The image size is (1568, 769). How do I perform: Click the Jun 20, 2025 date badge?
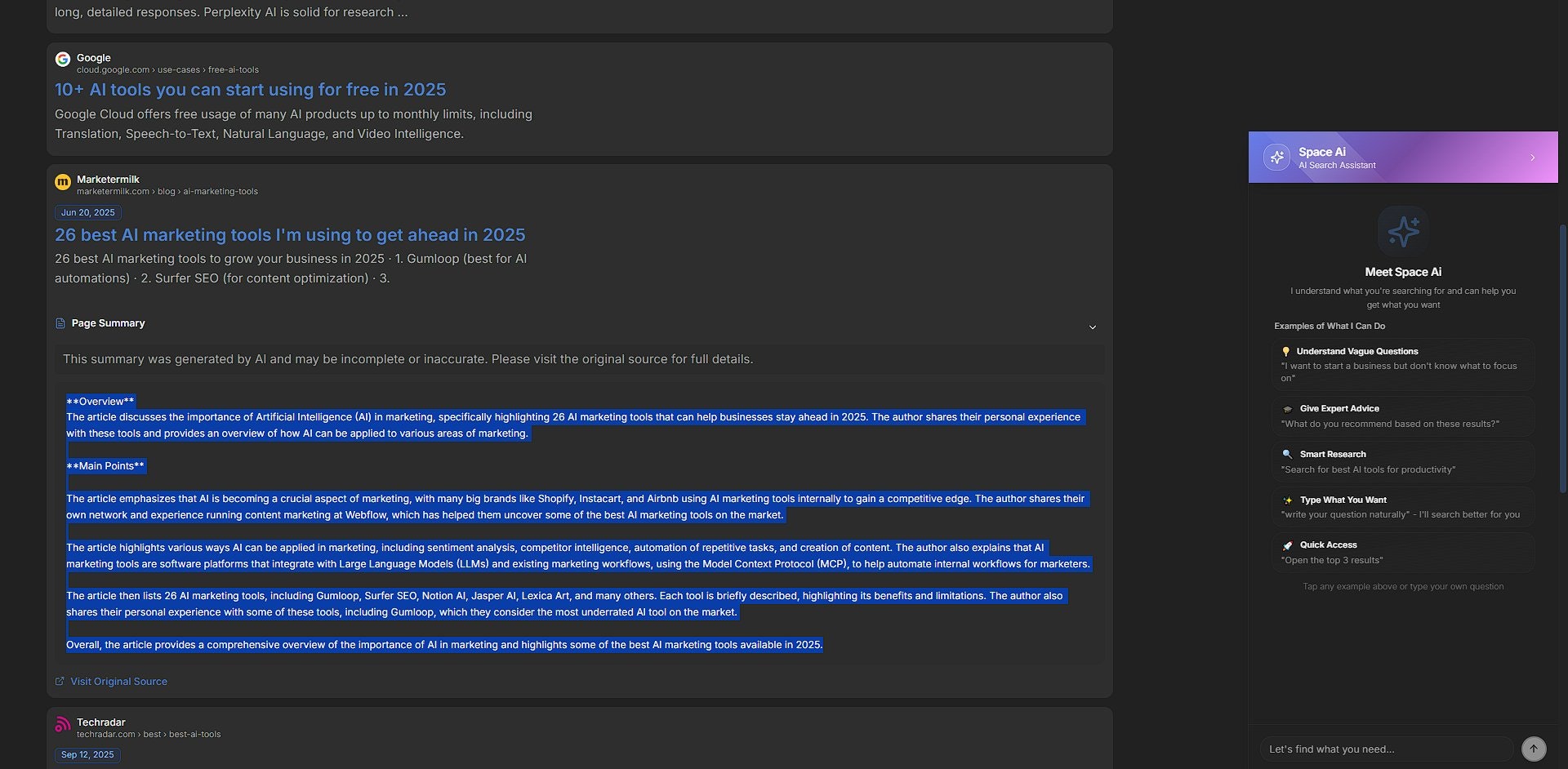coord(88,212)
